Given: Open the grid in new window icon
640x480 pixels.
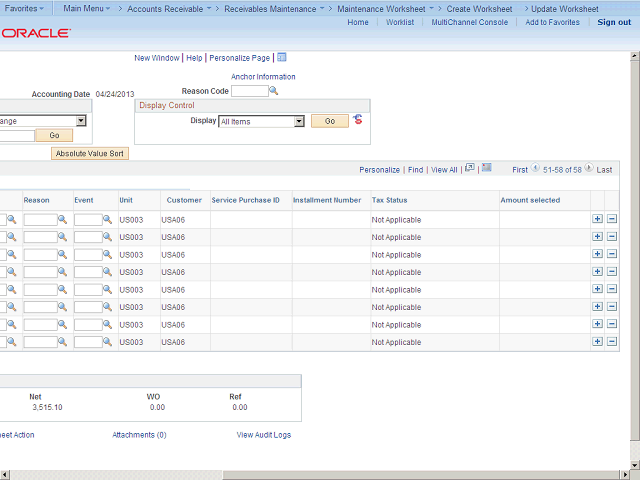Looking at the screenshot, I should [x=470, y=170].
